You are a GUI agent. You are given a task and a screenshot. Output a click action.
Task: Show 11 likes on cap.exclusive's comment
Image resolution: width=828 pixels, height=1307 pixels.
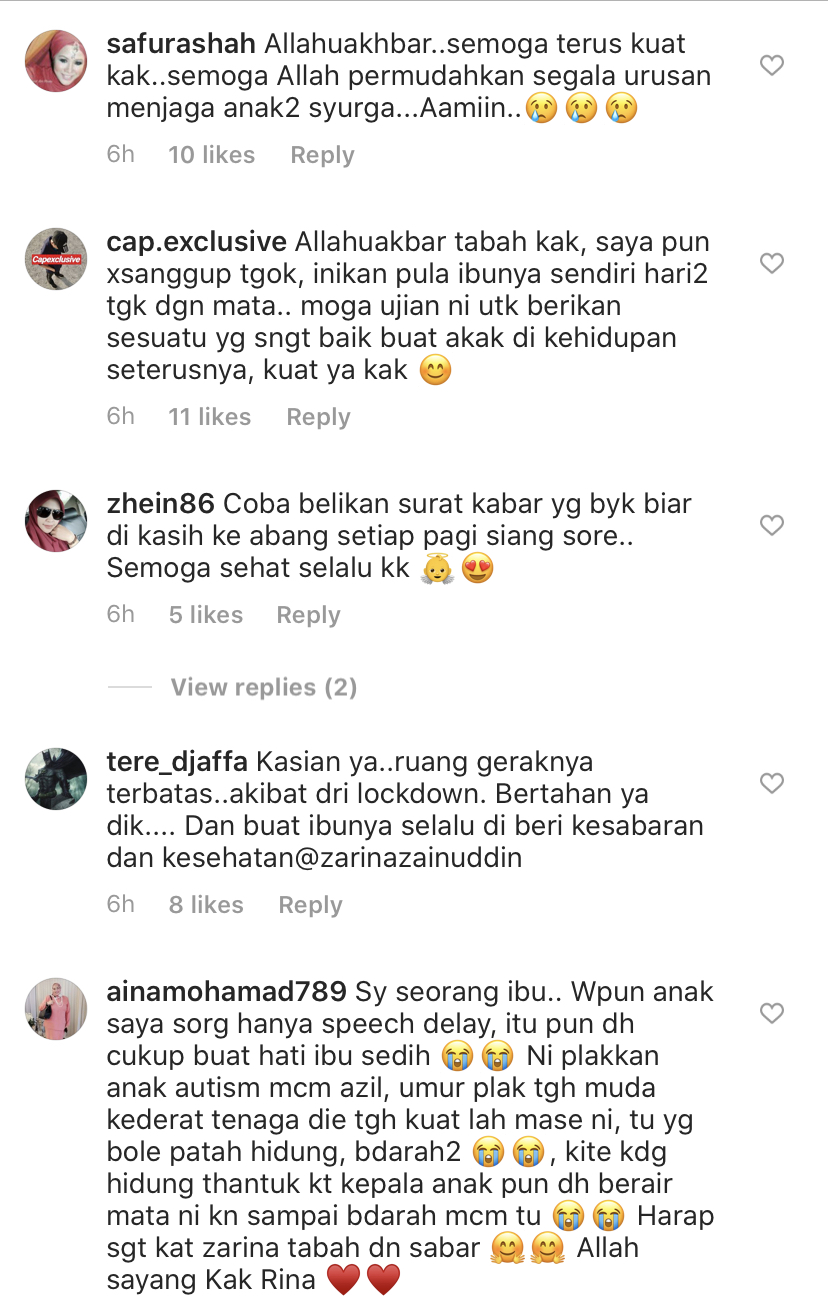[209, 417]
